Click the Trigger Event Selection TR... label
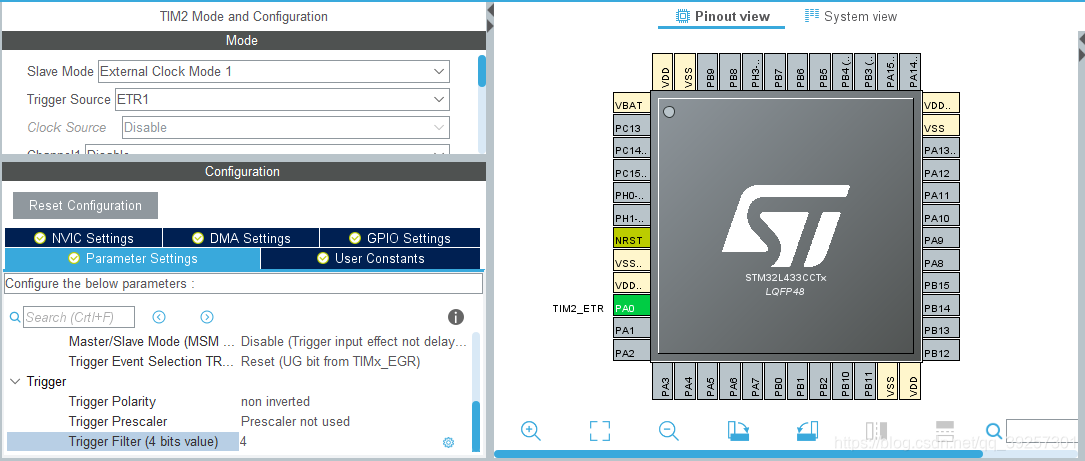Image resolution: width=1085 pixels, height=461 pixels. pos(152,361)
